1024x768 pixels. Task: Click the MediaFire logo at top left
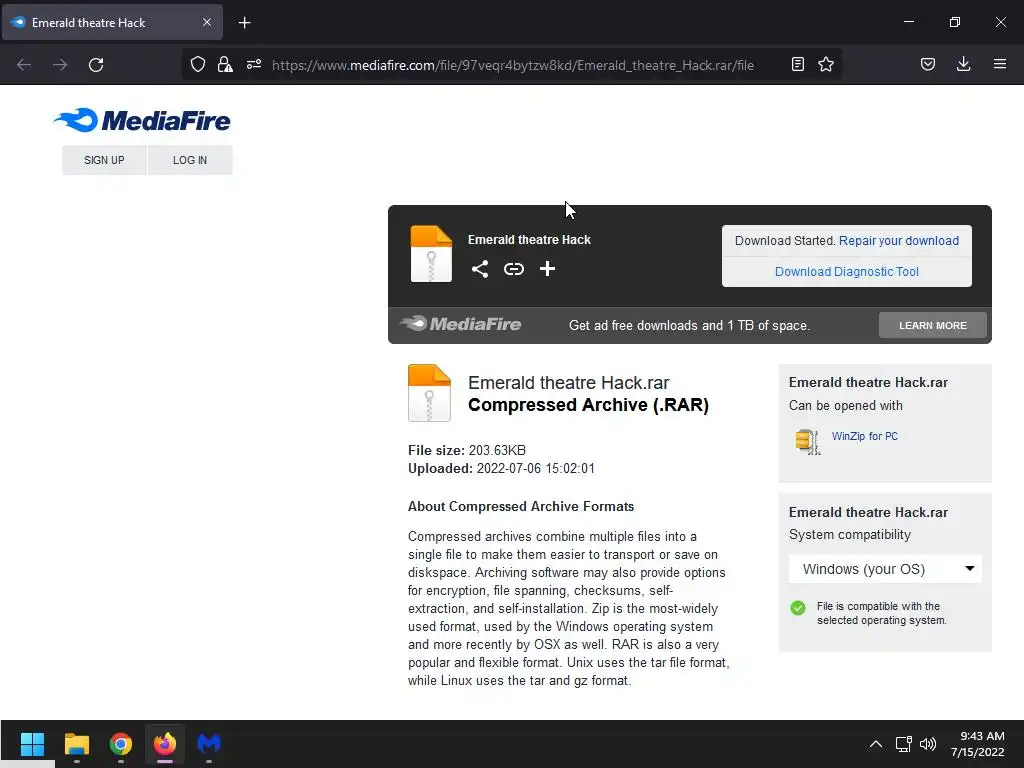click(x=142, y=120)
